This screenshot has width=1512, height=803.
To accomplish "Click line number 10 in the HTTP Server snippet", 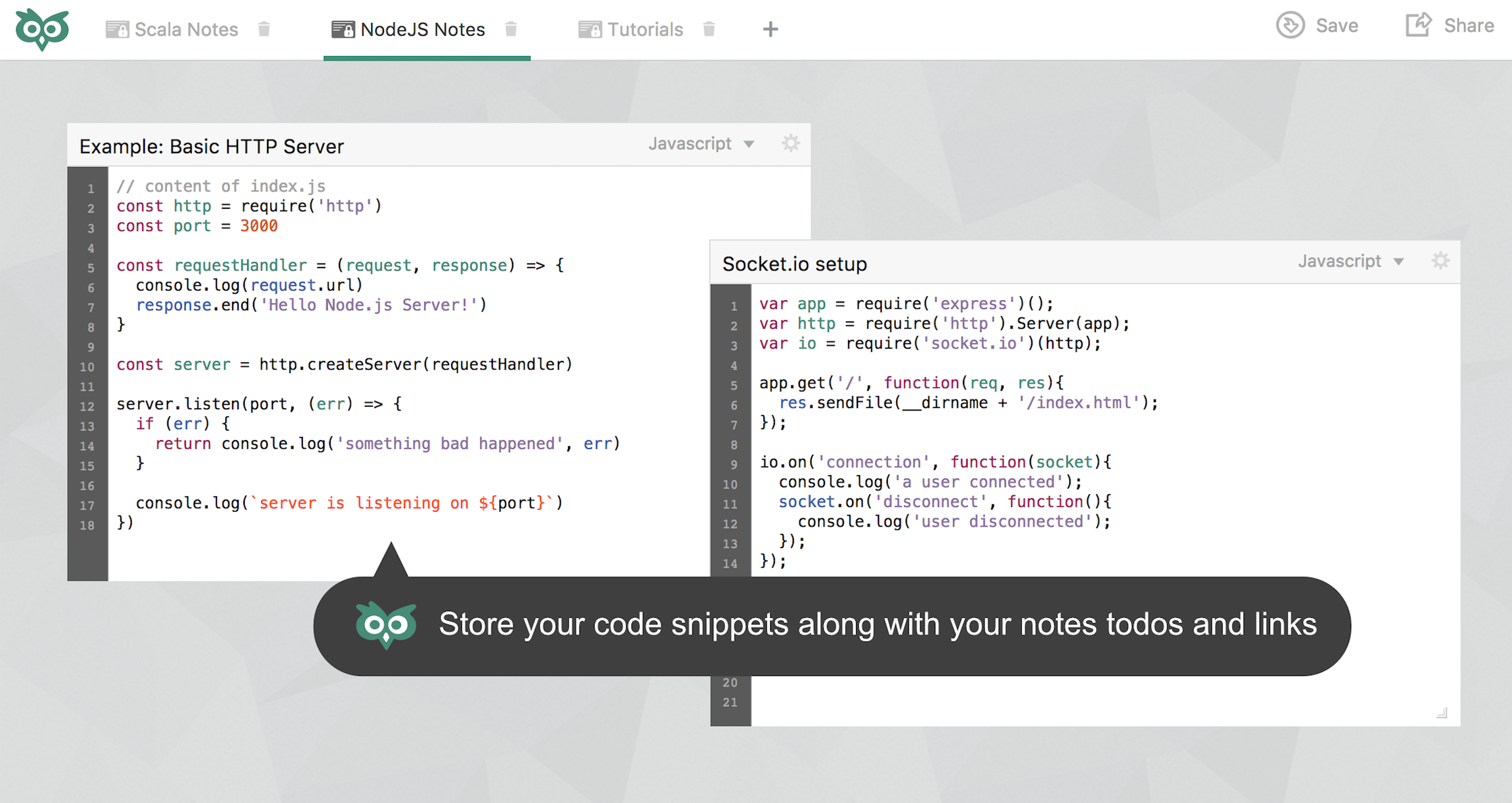I will click(87, 366).
